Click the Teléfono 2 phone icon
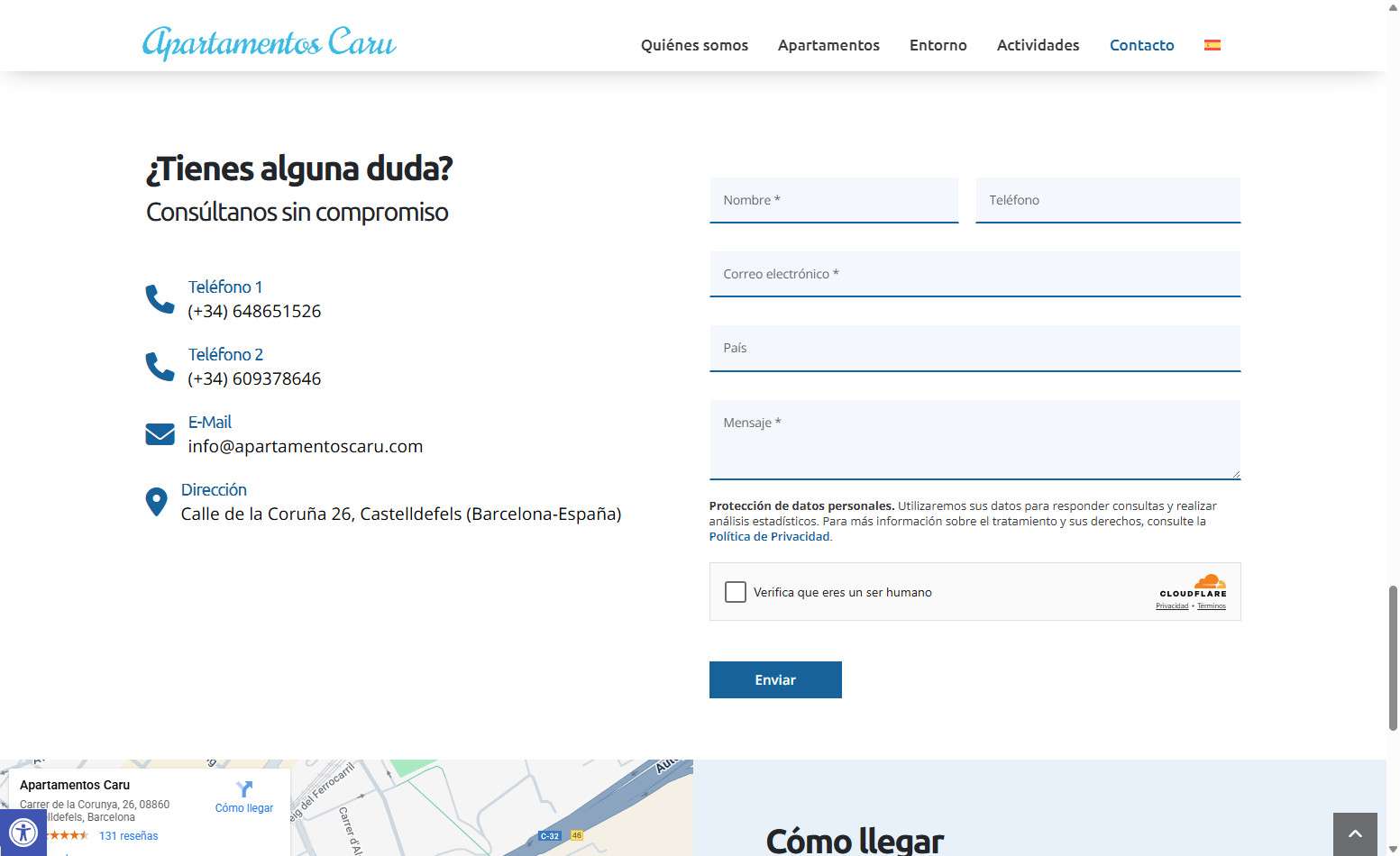1400x856 pixels. pyautogui.click(x=160, y=367)
